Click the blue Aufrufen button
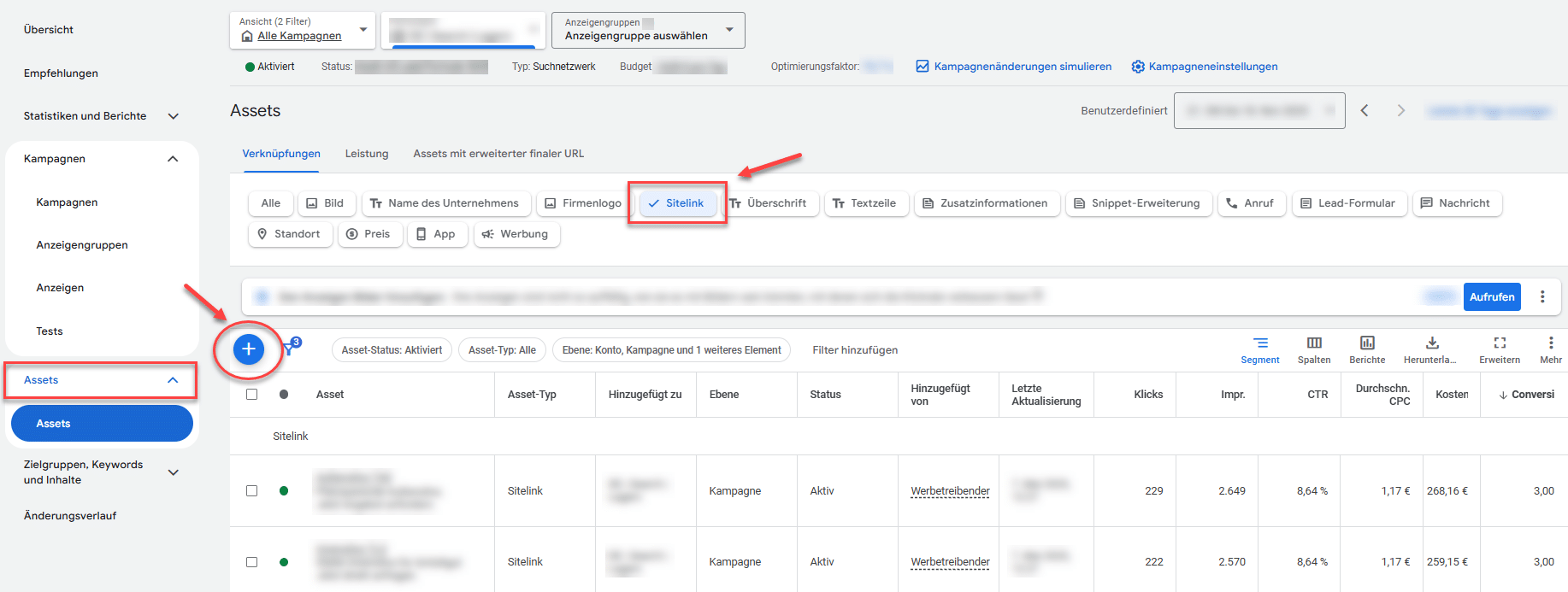 pyautogui.click(x=1492, y=296)
